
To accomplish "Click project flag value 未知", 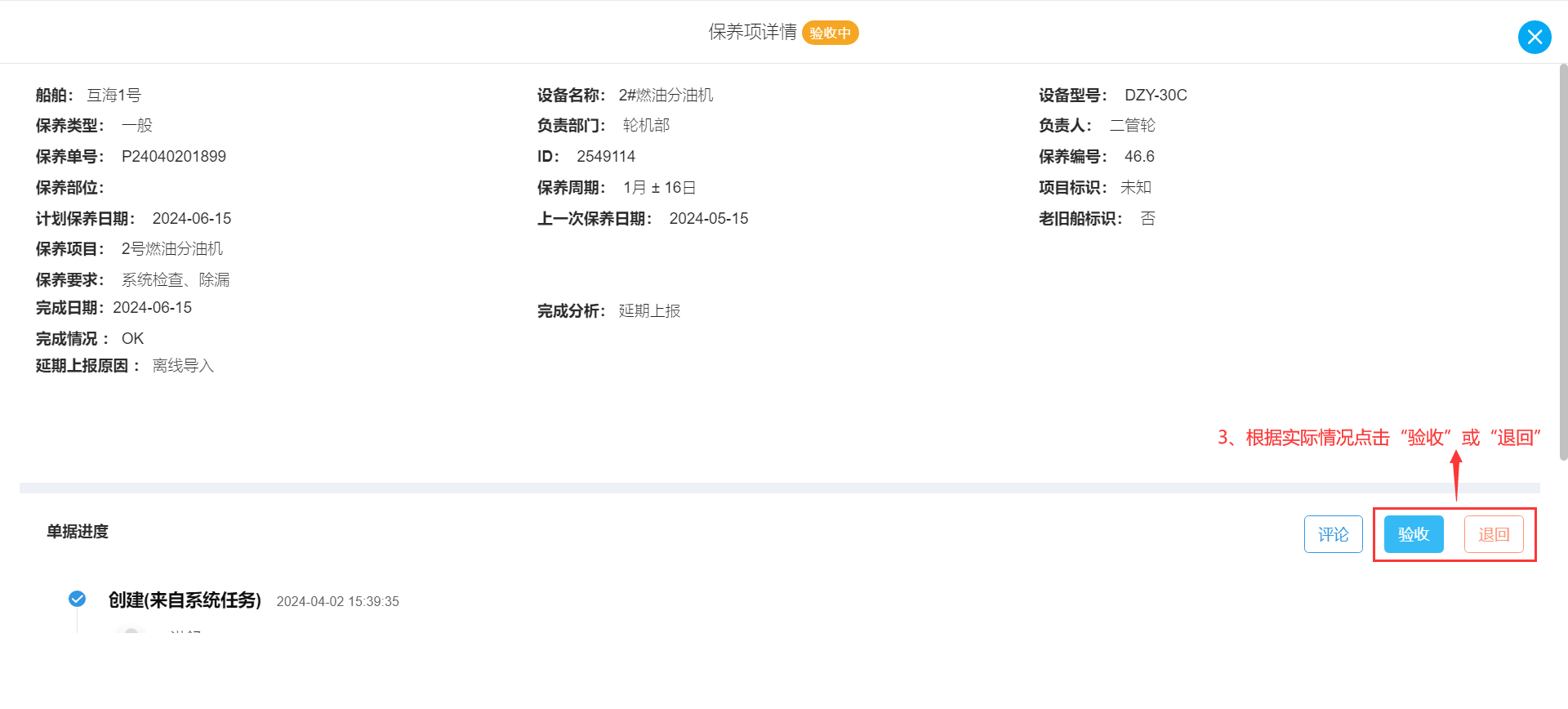I will pos(1136,187).
